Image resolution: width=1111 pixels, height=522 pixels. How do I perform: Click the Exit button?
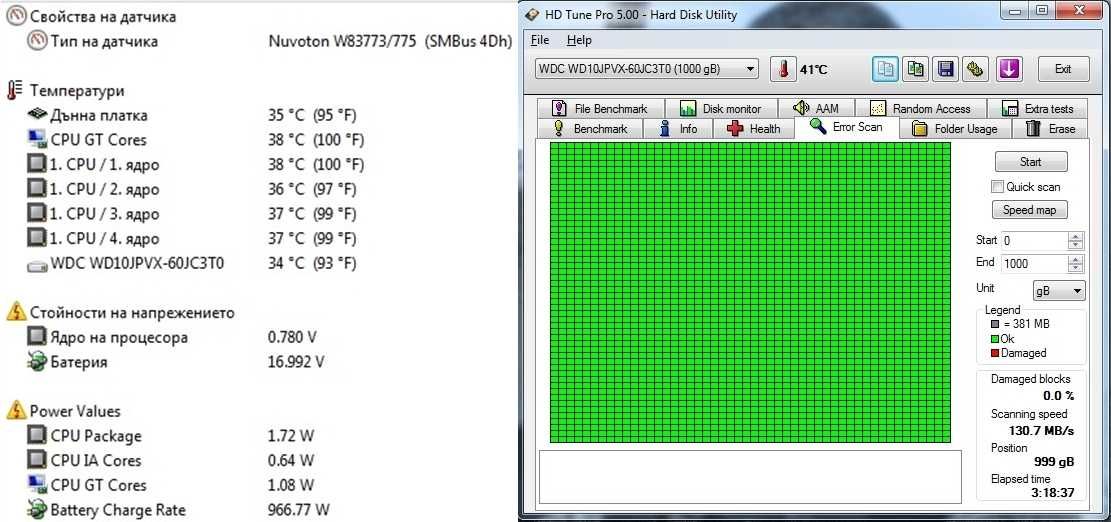point(1063,69)
